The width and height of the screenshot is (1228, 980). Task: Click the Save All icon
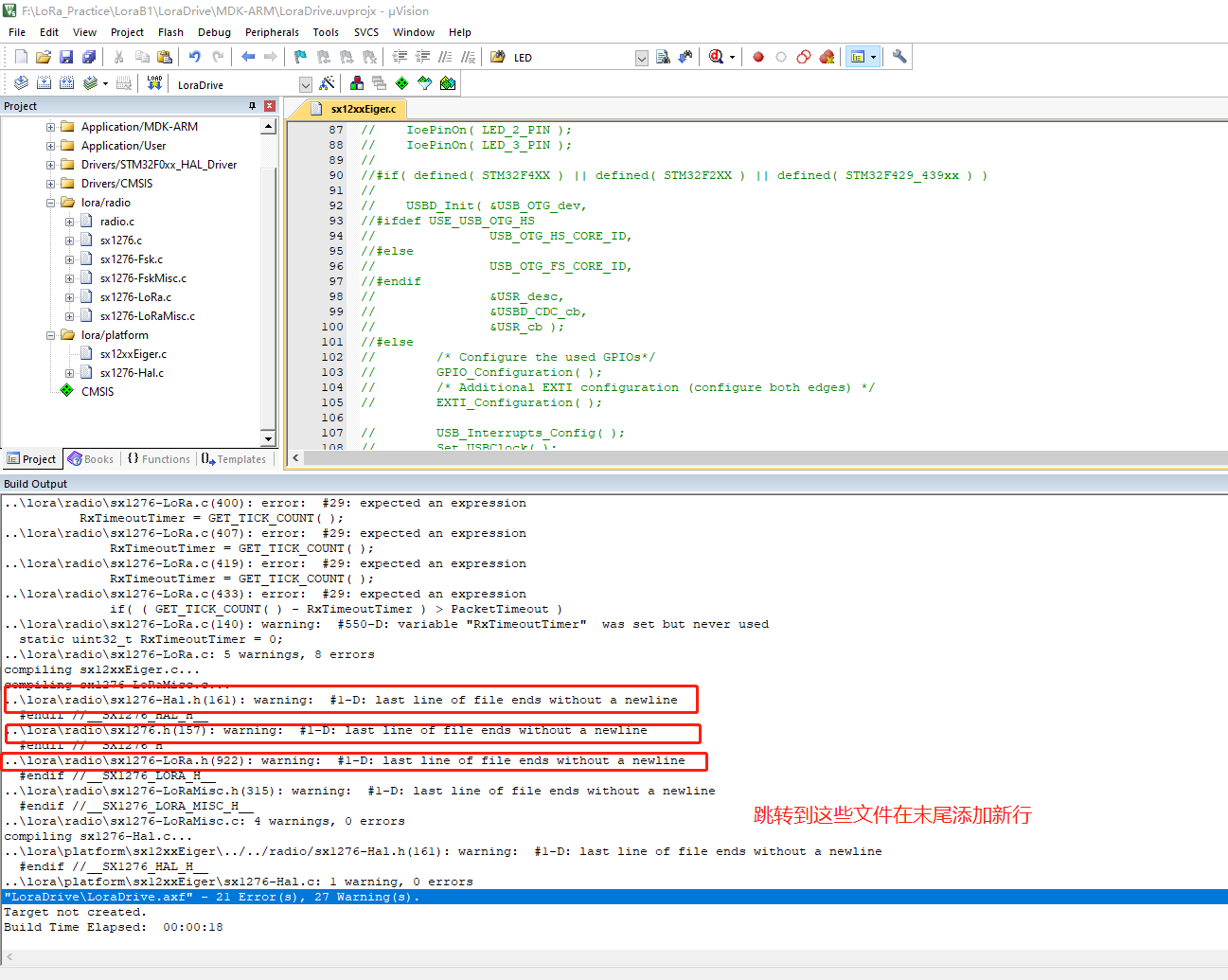[89, 57]
